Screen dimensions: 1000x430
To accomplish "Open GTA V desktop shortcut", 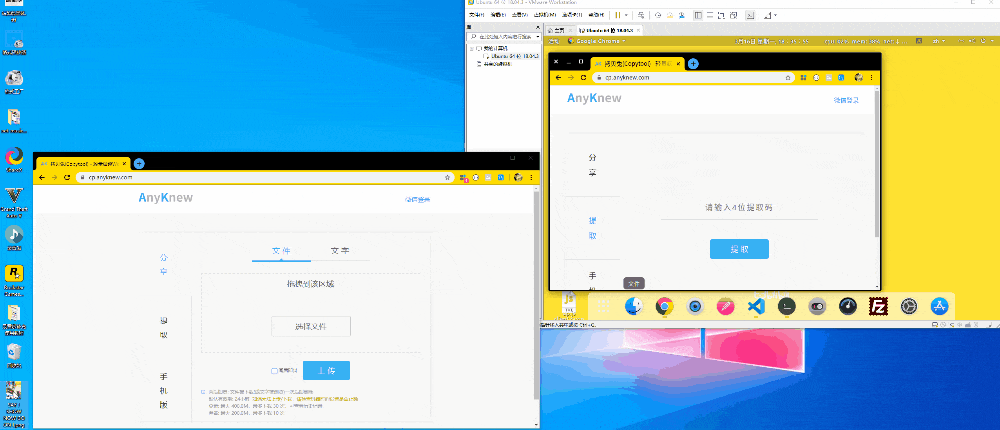I will (14, 199).
